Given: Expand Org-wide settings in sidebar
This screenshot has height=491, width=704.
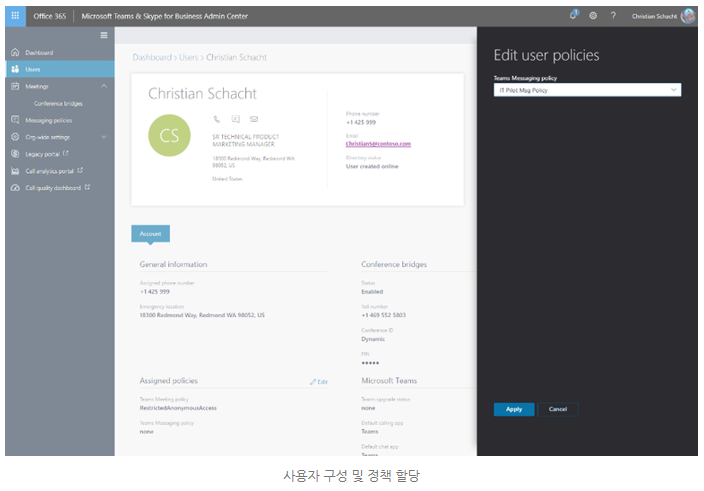Looking at the screenshot, I should [x=104, y=137].
